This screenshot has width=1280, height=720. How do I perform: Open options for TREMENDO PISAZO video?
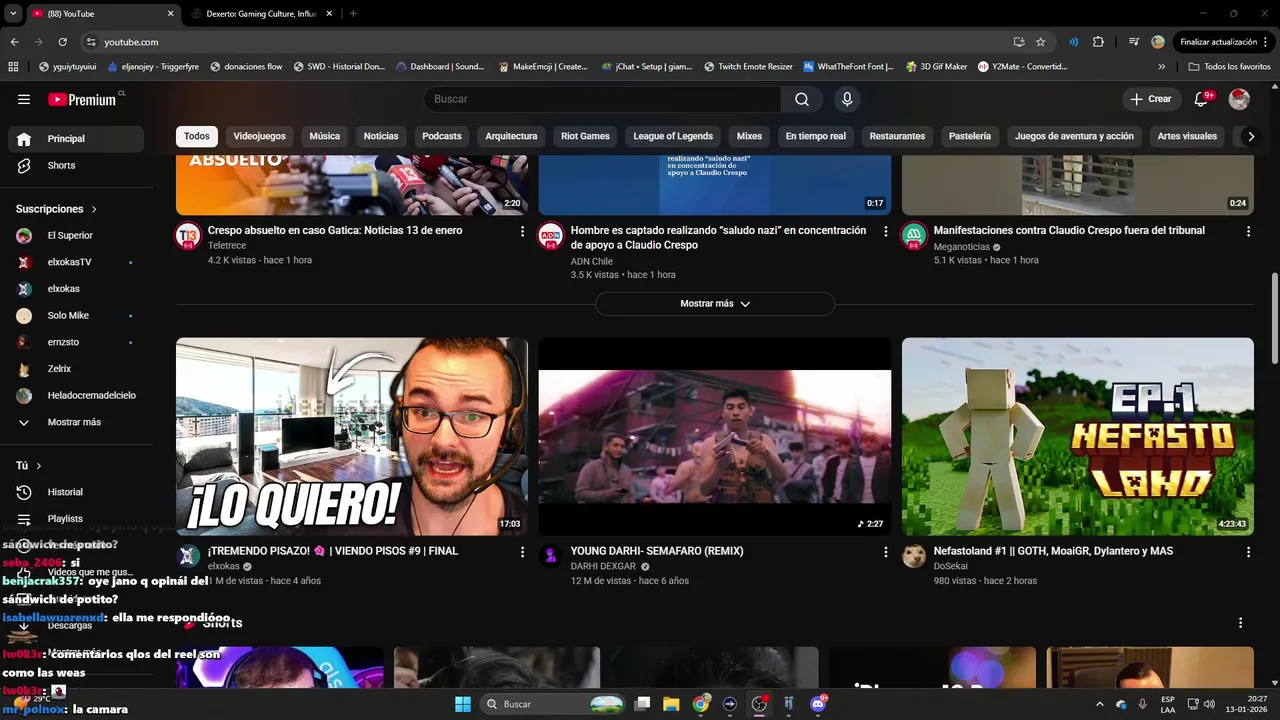click(522, 552)
